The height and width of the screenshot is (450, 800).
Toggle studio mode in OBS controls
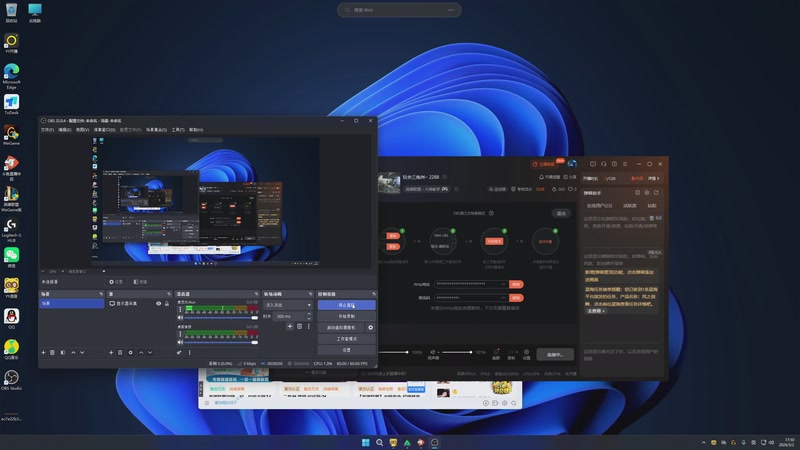346,339
